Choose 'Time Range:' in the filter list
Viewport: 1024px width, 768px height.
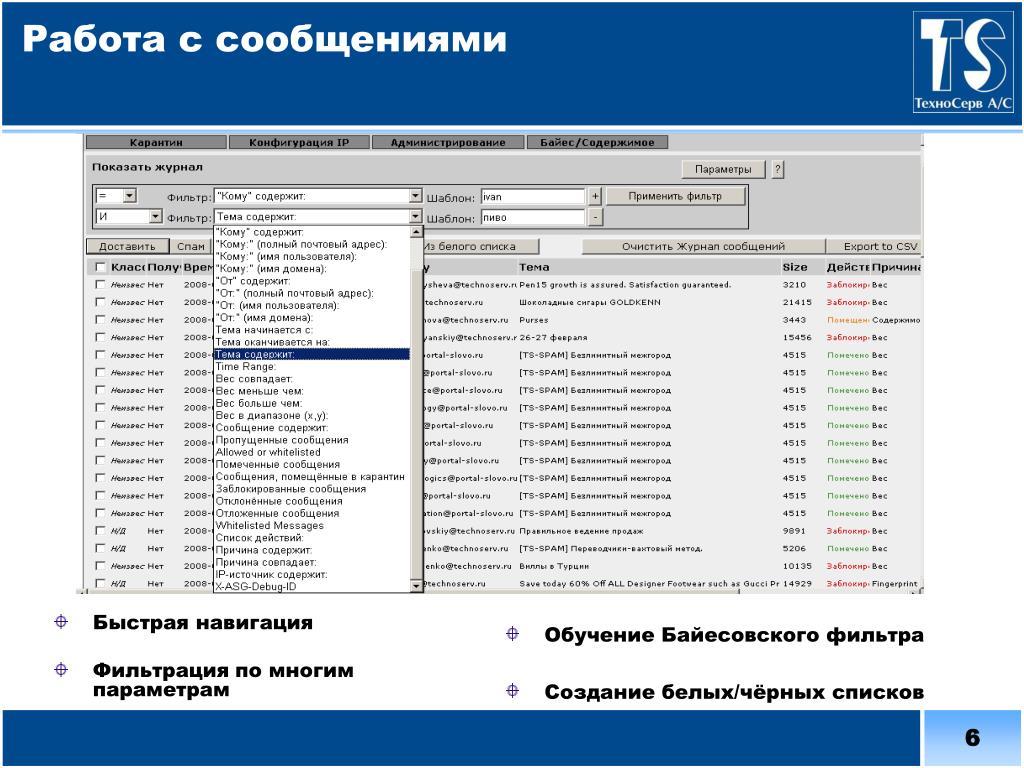click(x=312, y=366)
